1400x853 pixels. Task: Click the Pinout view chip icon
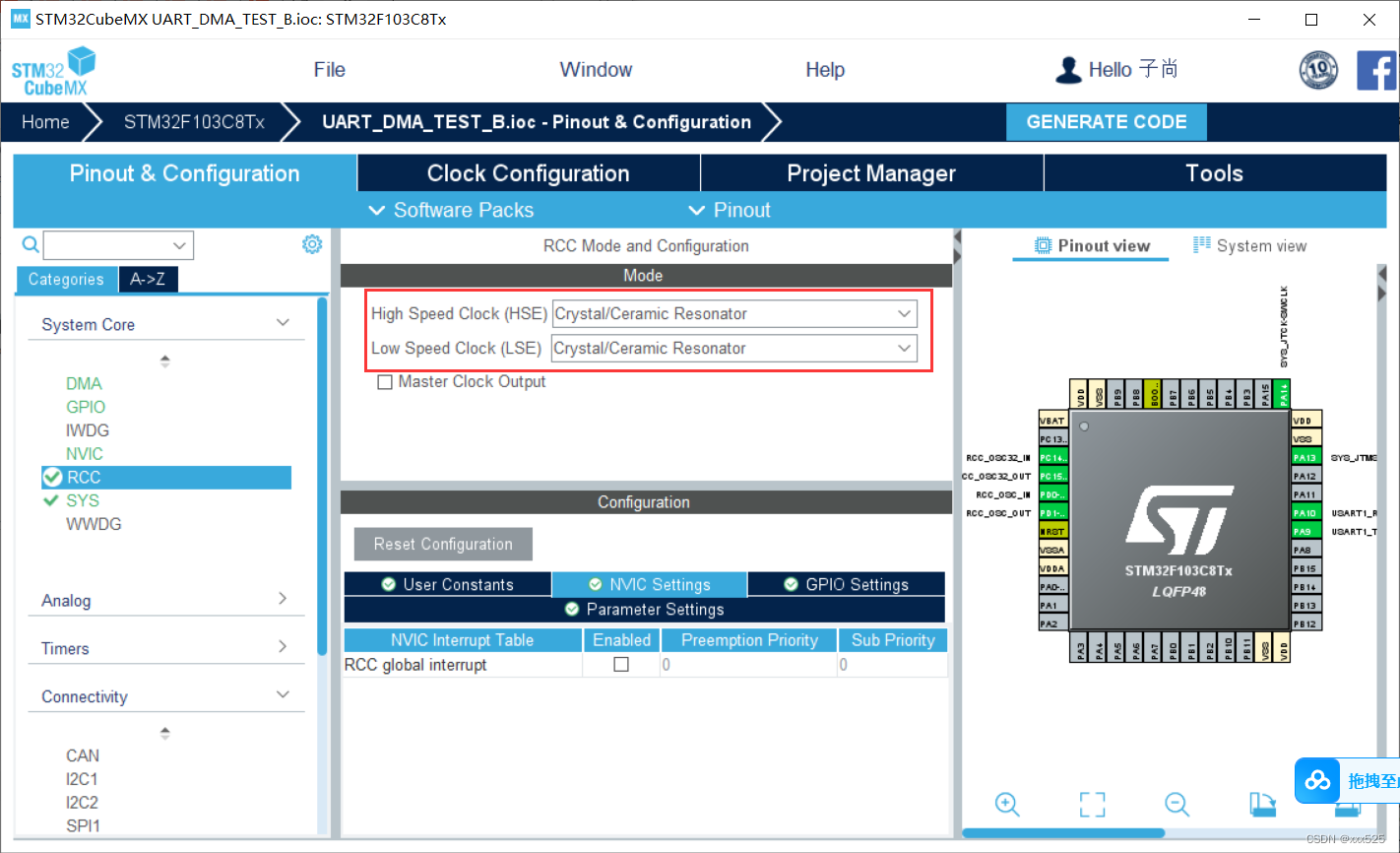[1044, 245]
